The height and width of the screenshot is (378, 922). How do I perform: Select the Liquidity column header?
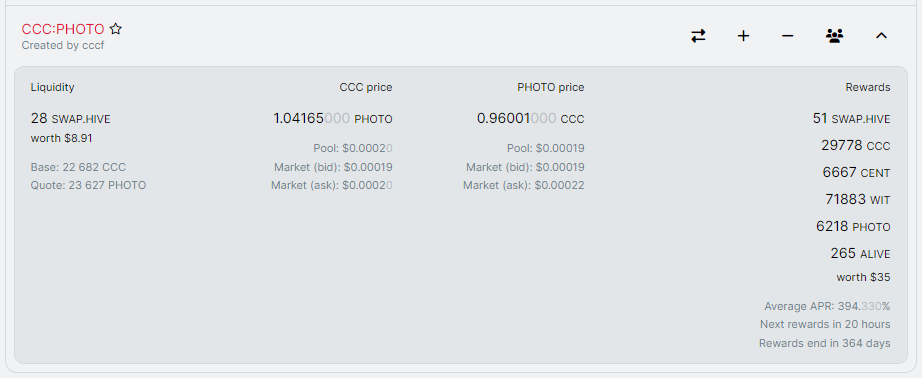click(x=52, y=88)
